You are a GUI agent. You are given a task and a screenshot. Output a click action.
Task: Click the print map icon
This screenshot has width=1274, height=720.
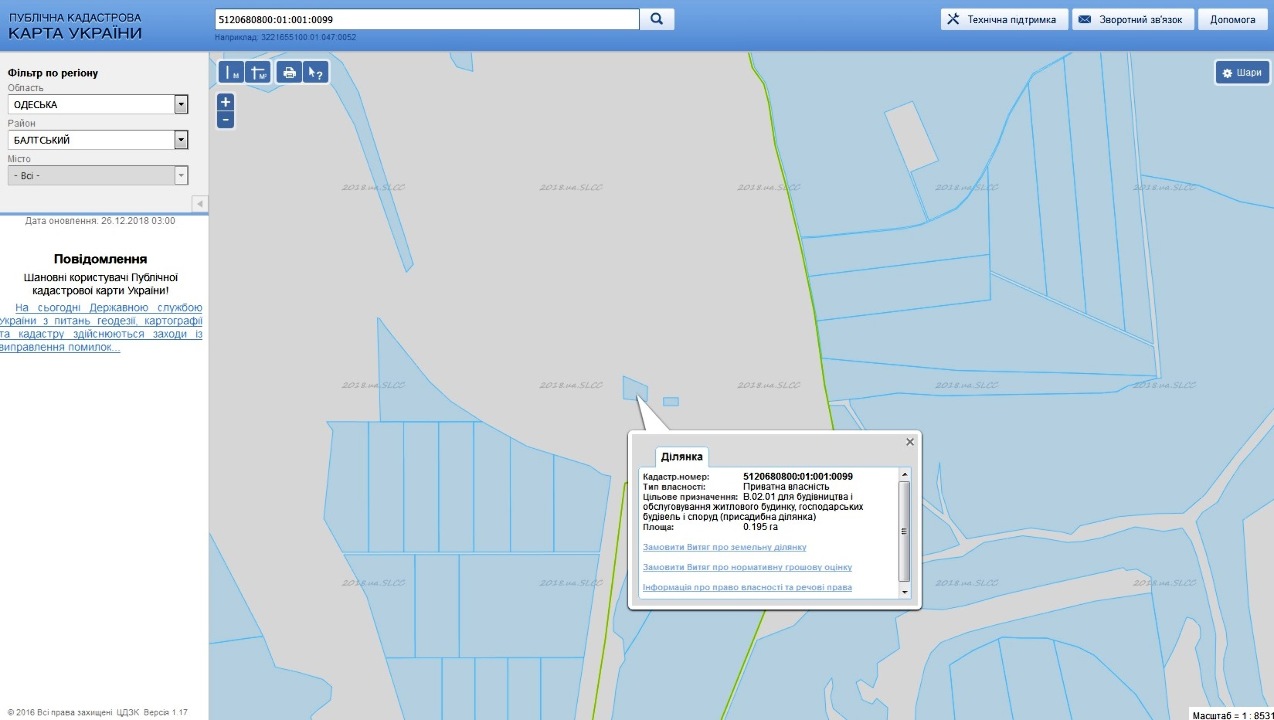(x=290, y=72)
